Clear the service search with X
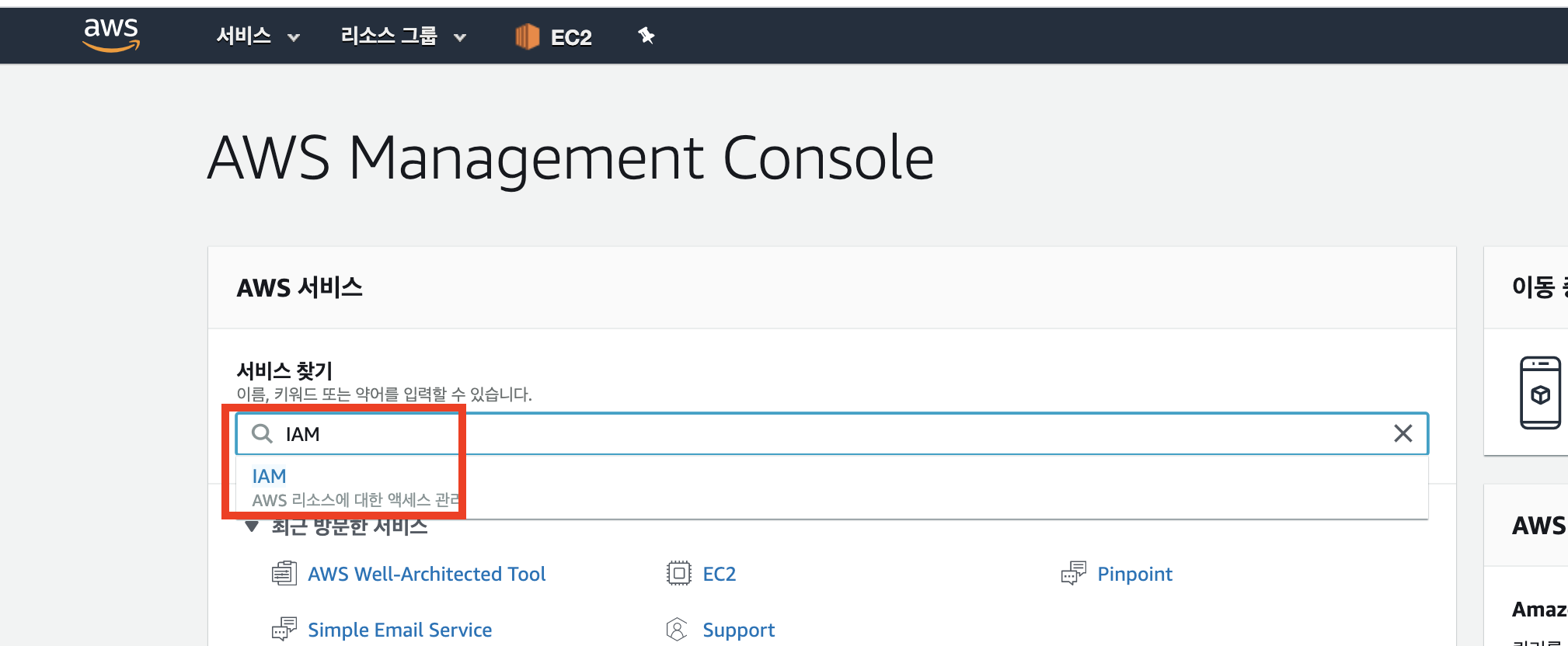 pyautogui.click(x=1402, y=433)
